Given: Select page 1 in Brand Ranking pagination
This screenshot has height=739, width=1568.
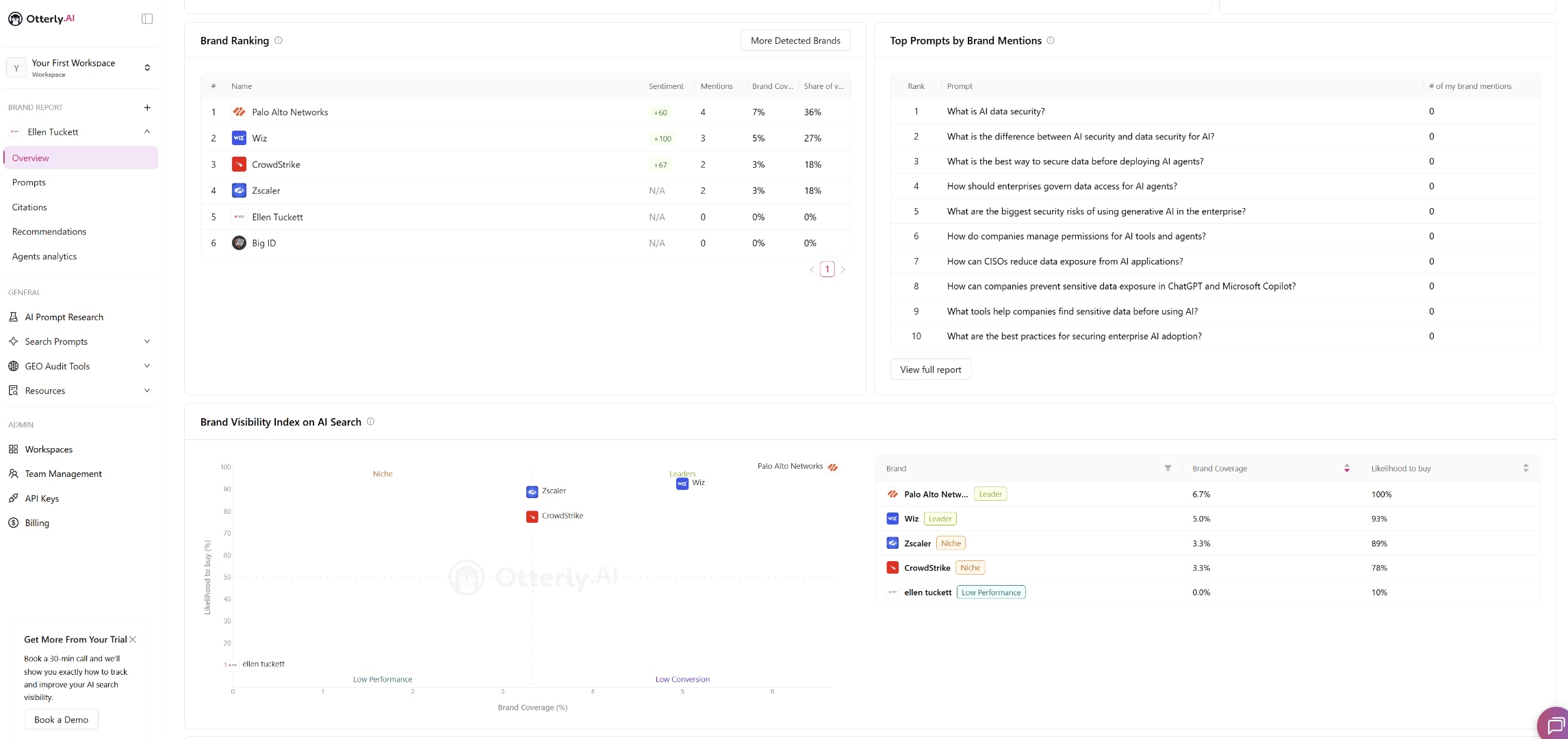Looking at the screenshot, I should 827,270.
